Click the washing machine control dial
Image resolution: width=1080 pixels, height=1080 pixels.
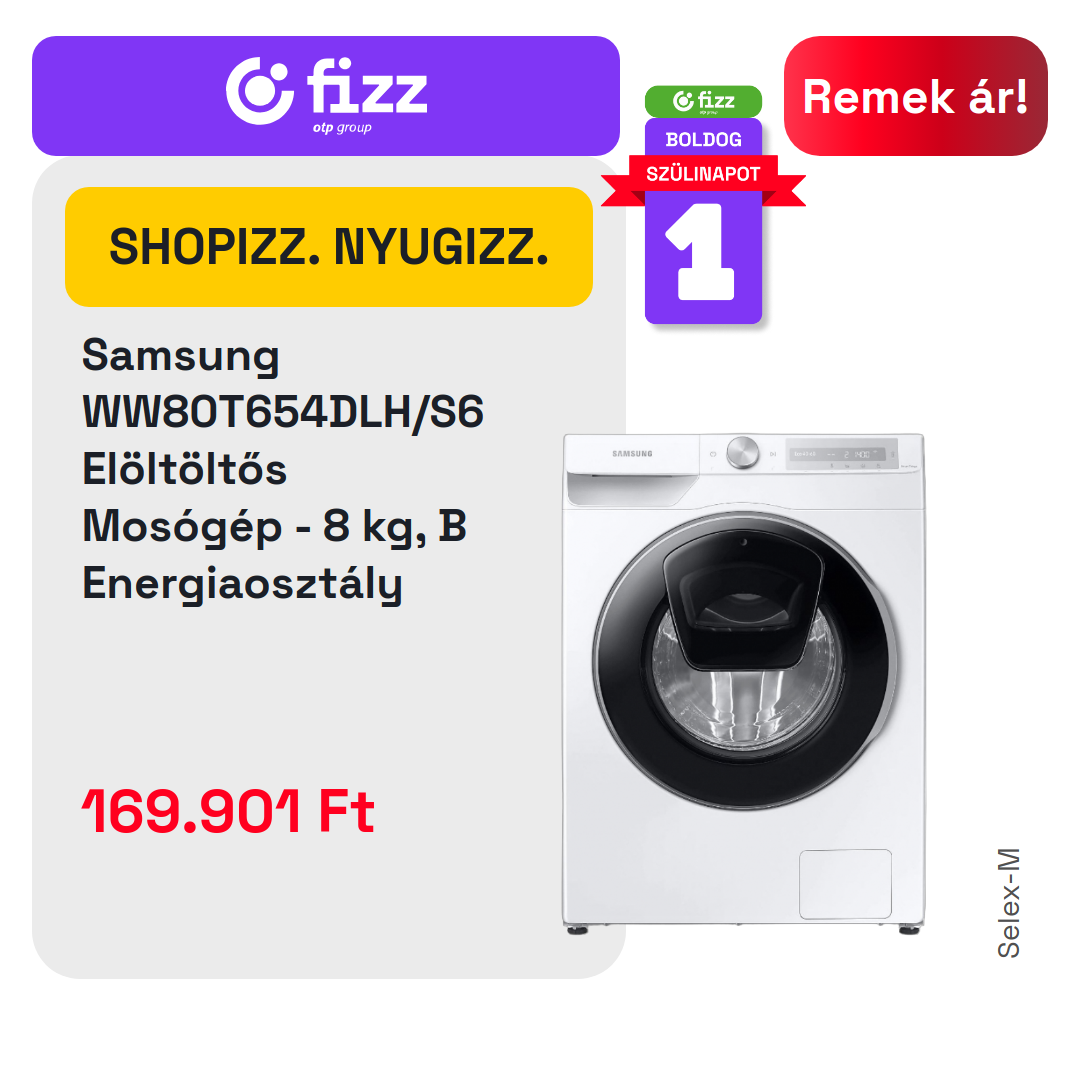[742, 453]
